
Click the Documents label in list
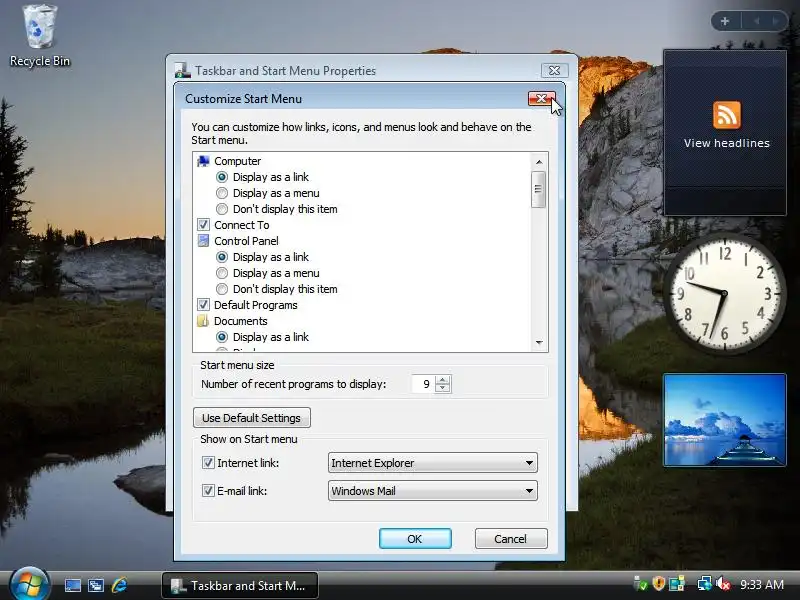point(240,321)
